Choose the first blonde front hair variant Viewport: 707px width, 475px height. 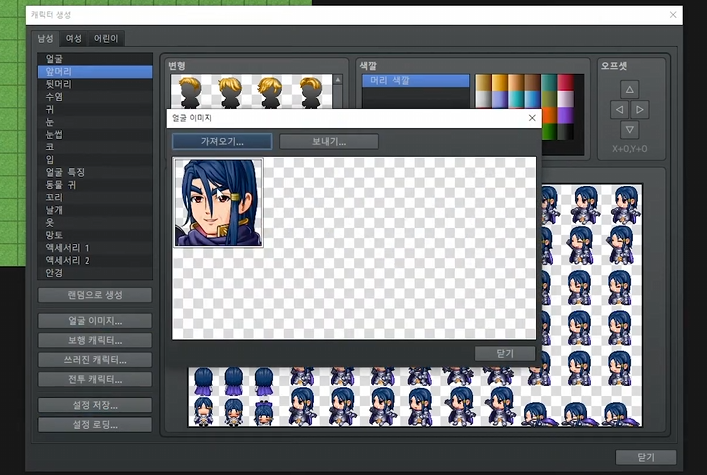point(190,92)
